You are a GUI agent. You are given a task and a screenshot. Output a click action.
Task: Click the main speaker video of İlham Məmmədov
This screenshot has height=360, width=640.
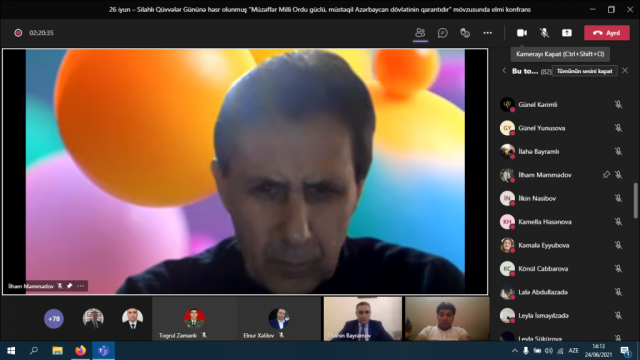tap(245, 171)
